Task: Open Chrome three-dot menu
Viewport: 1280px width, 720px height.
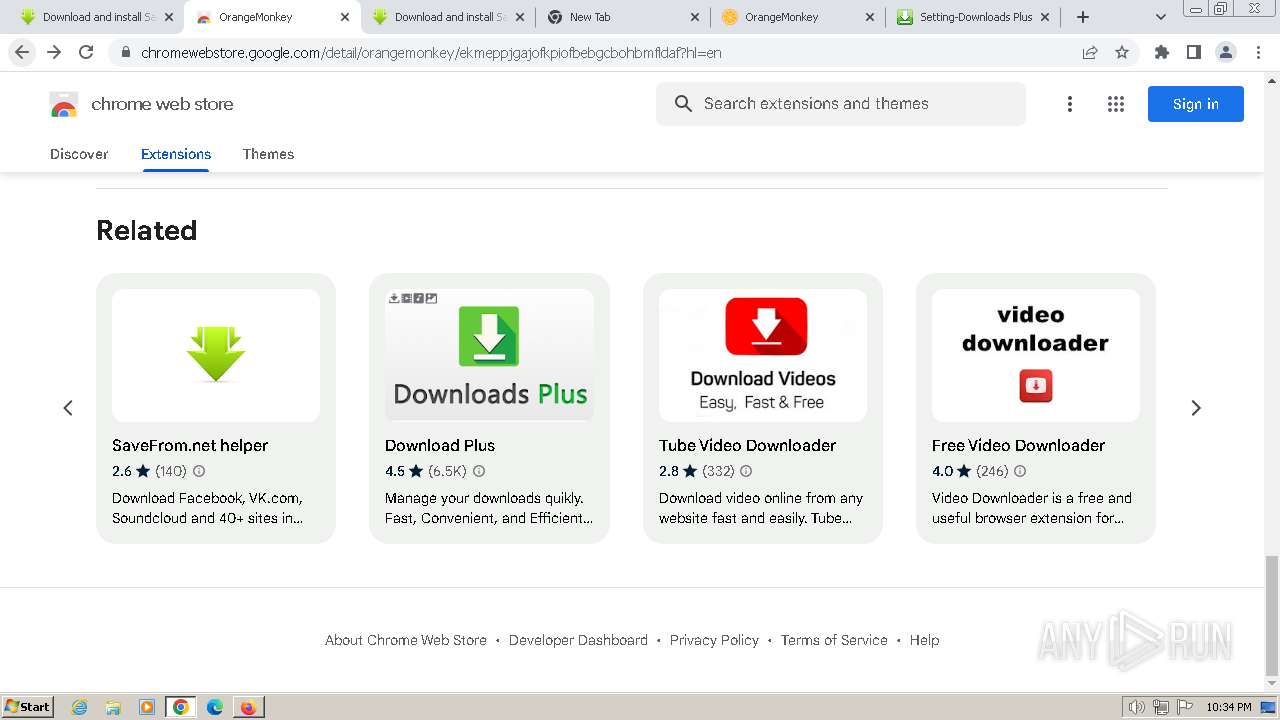Action: (1258, 52)
